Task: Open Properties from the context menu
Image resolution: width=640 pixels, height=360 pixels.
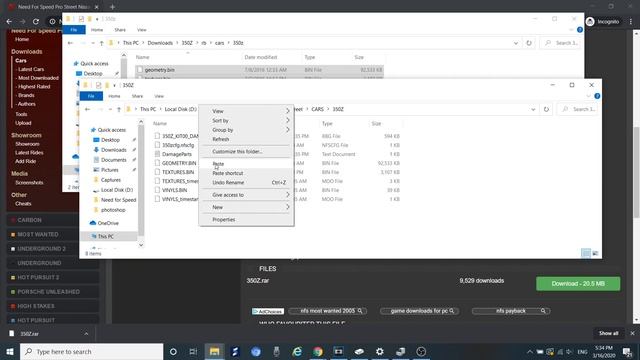Action: [x=224, y=220]
